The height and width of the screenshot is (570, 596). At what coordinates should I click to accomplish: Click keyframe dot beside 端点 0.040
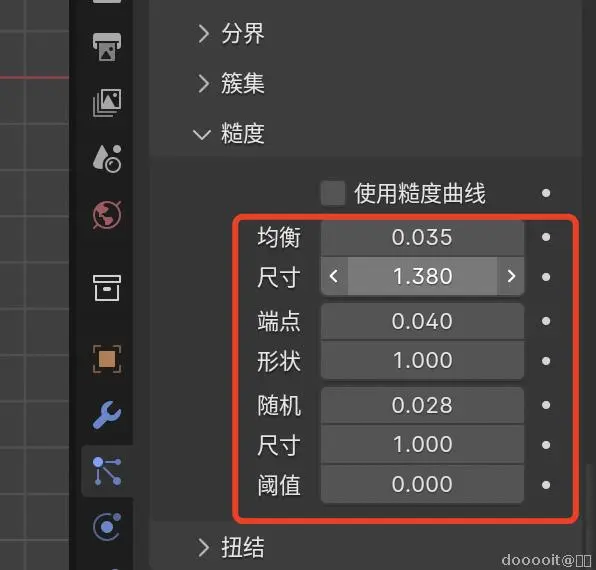[x=546, y=321]
